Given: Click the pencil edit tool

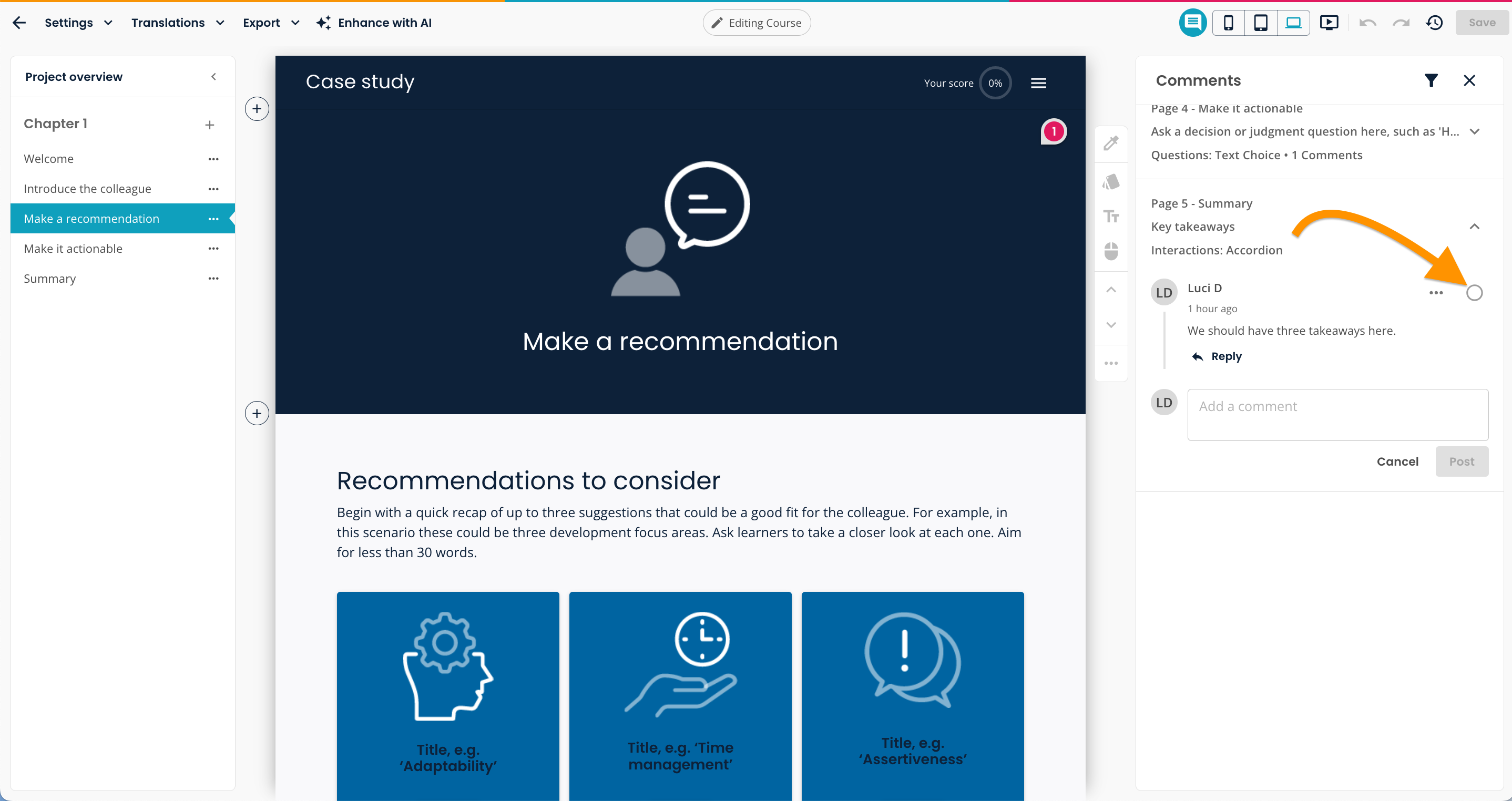Looking at the screenshot, I should pyautogui.click(x=1110, y=143).
